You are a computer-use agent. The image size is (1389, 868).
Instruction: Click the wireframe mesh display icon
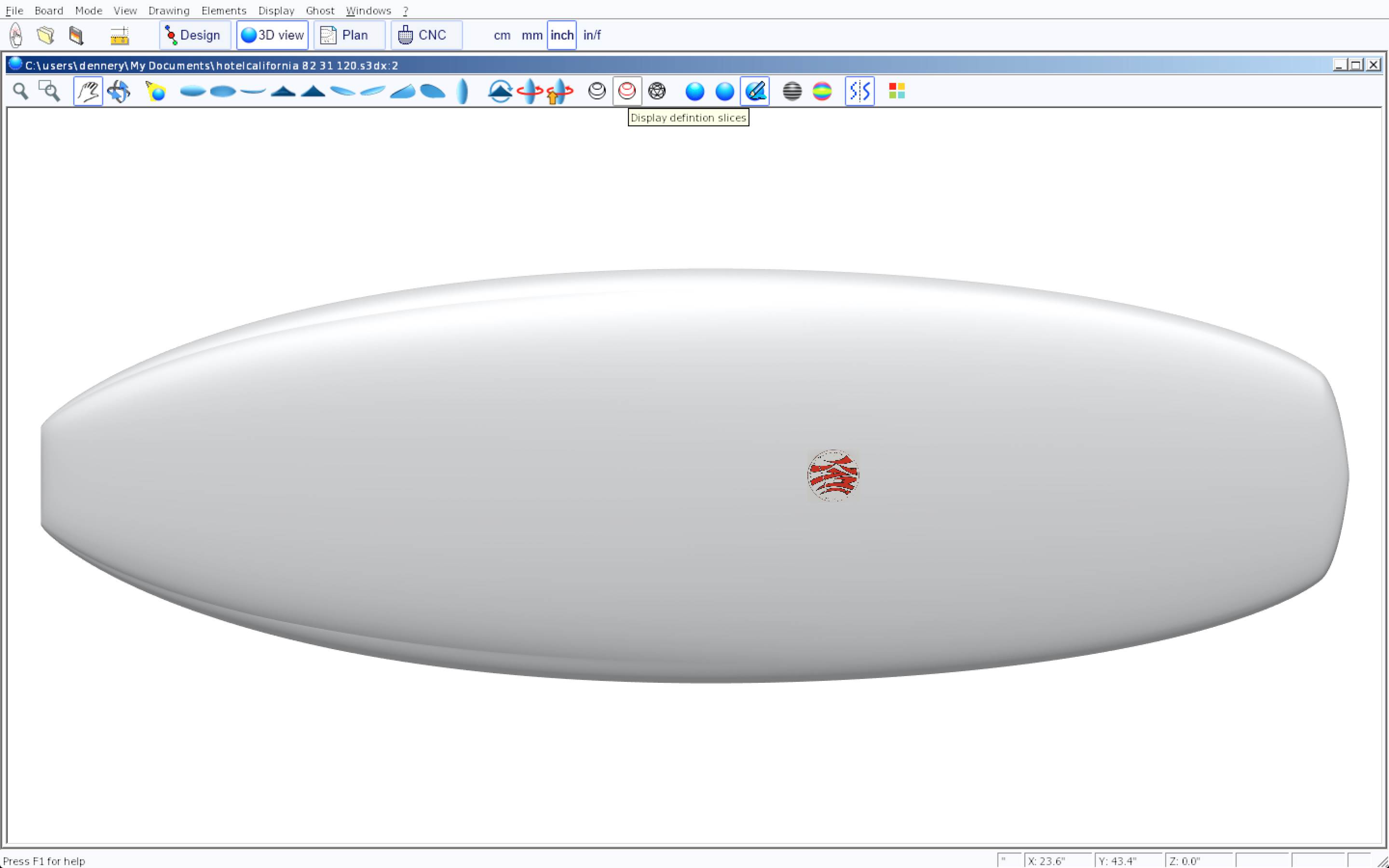[x=656, y=91]
